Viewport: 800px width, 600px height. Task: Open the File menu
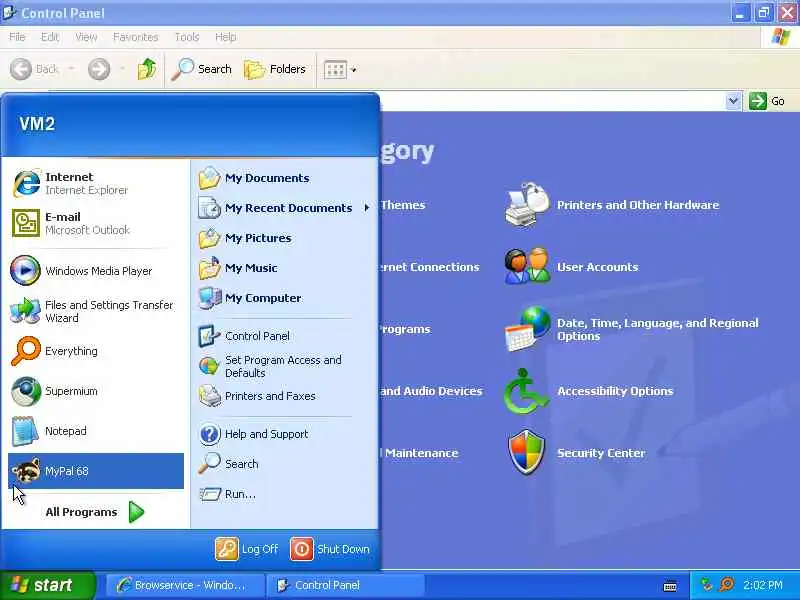pos(17,37)
